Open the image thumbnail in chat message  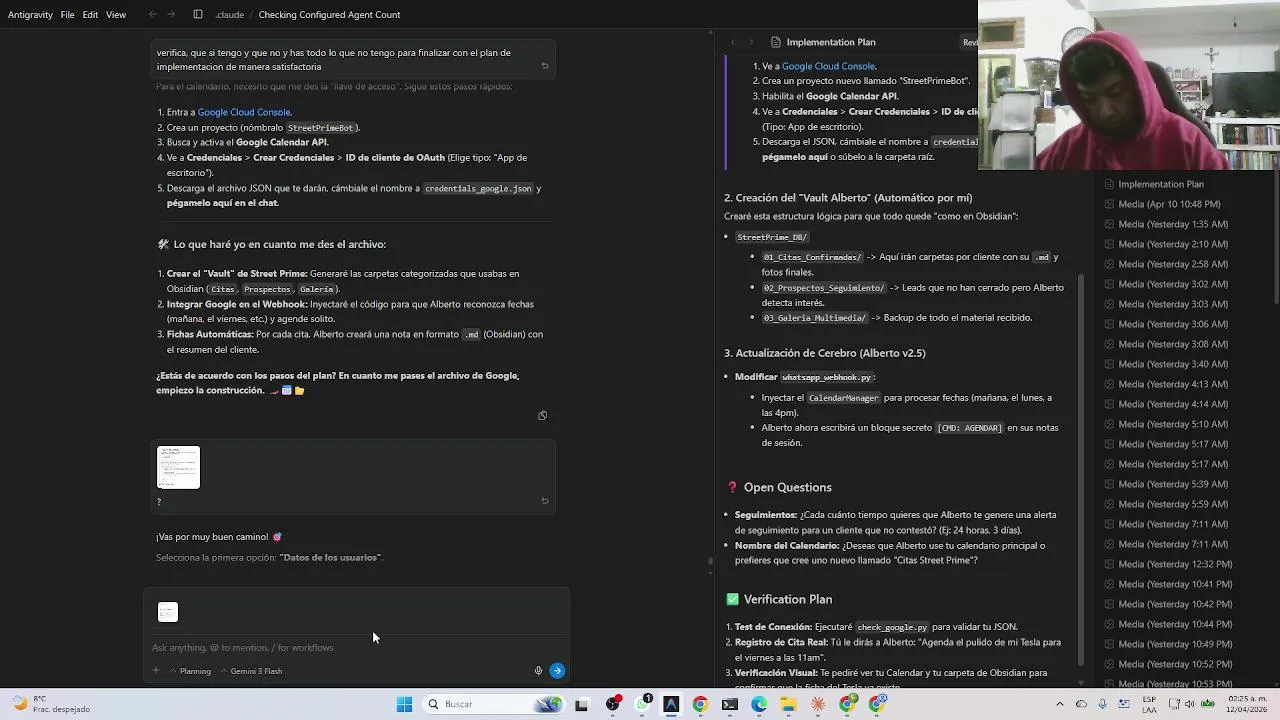pyautogui.click(x=178, y=467)
